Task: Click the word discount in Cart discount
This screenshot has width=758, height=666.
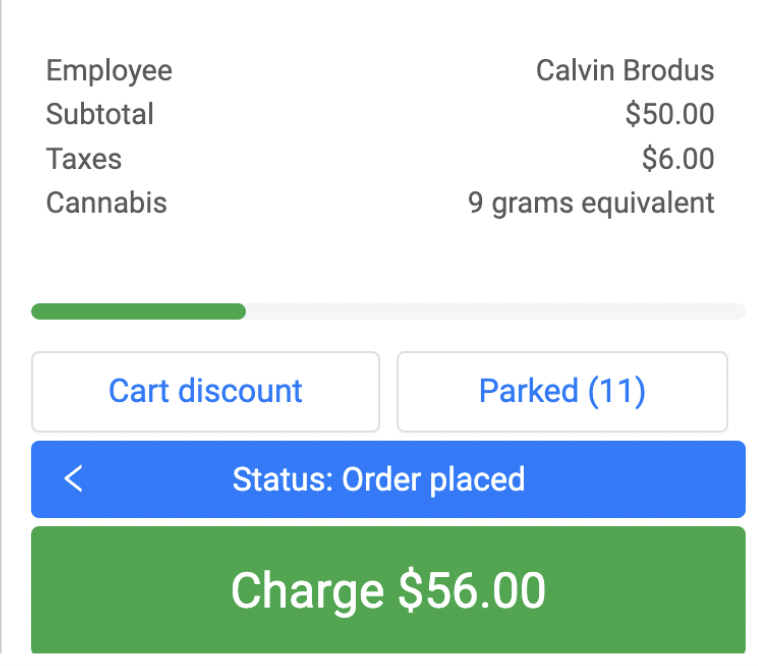Action: (x=240, y=391)
